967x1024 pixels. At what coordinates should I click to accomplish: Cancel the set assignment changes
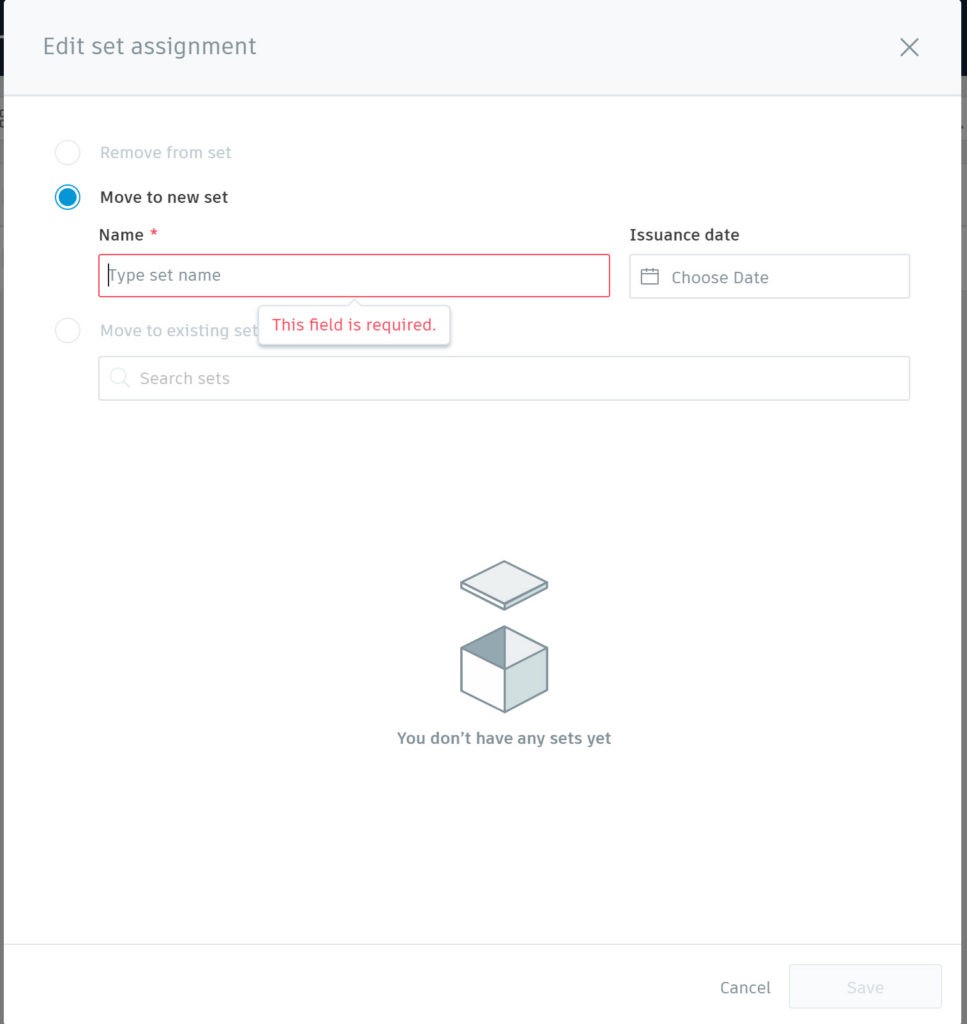(745, 987)
